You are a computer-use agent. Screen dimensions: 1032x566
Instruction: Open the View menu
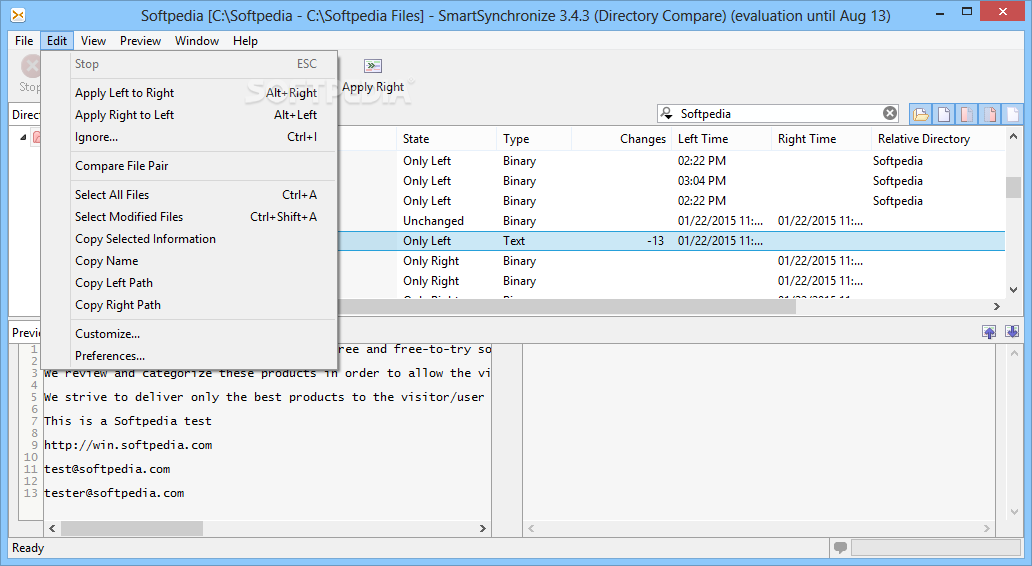93,41
